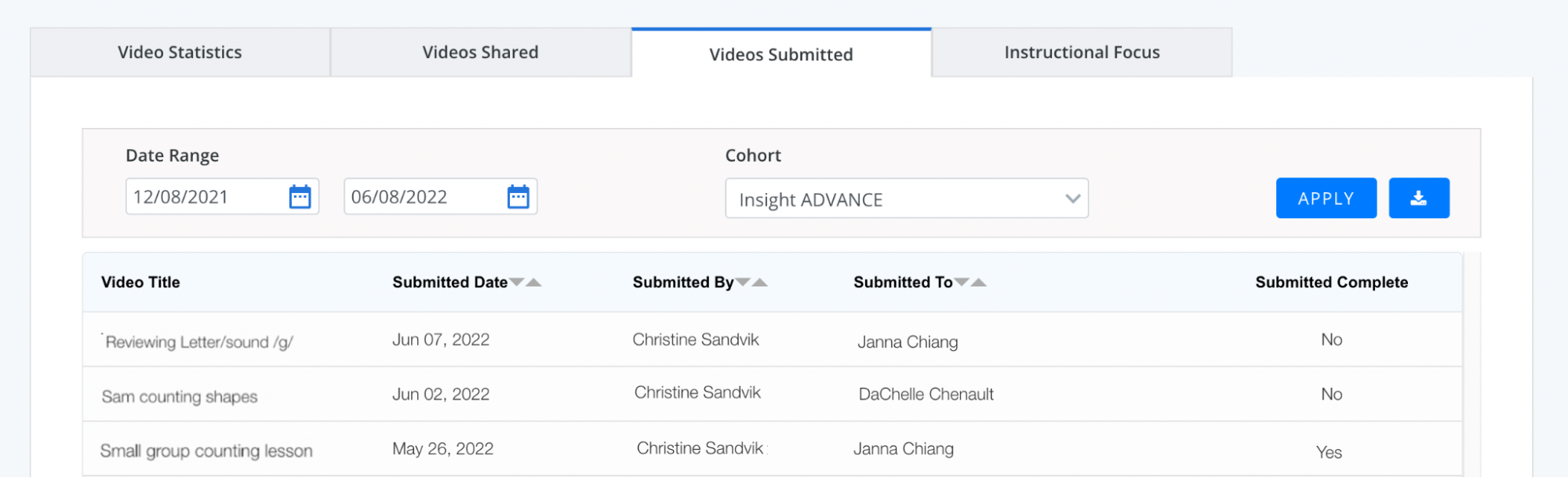The width and height of the screenshot is (1568, 478).
Task: Click the 'Yes' value under Submitted Complete
Action: pyautogui.click(x=1329, y=452)
